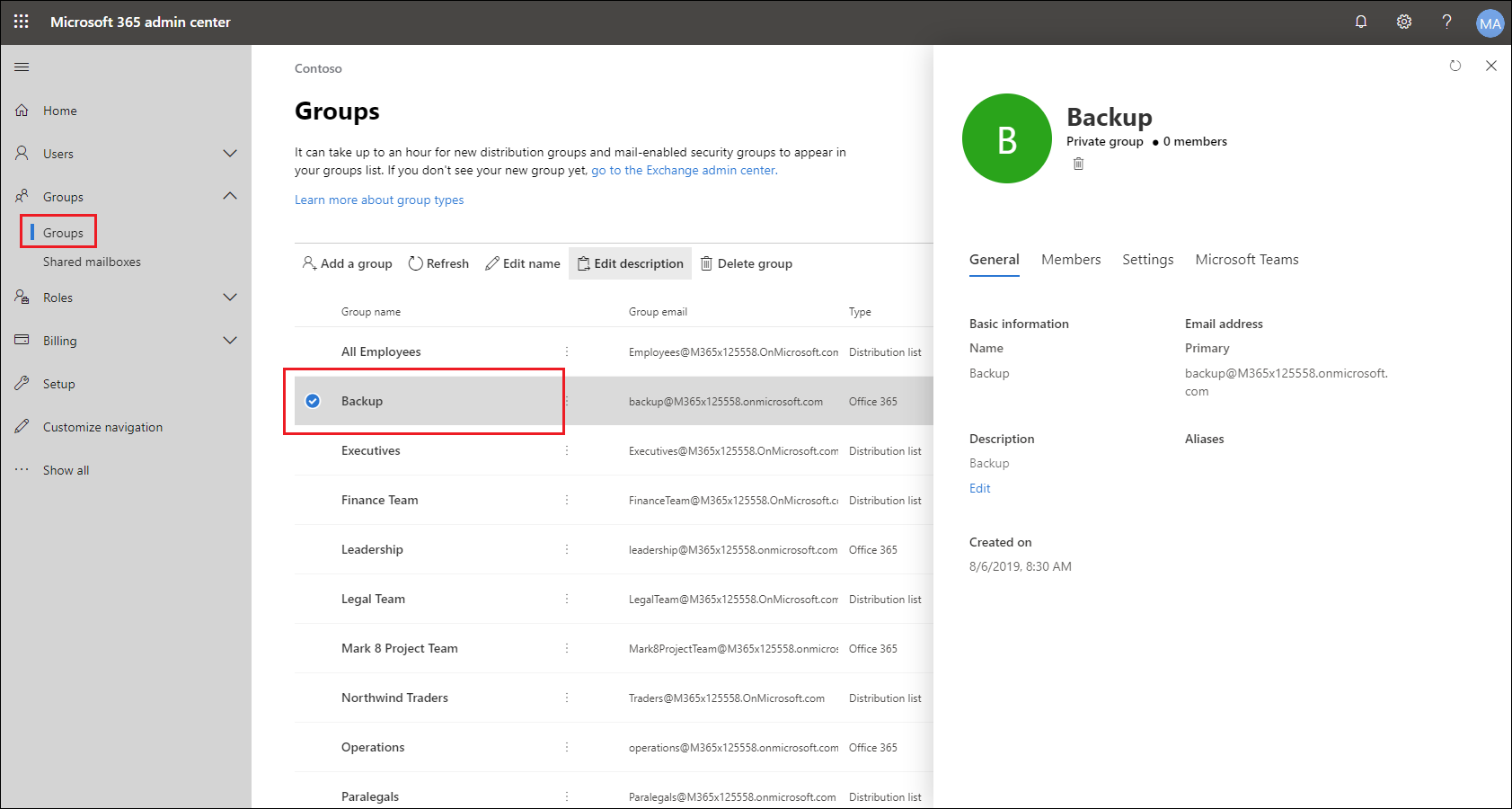Switch to the General tab

[x=995, y=259]
